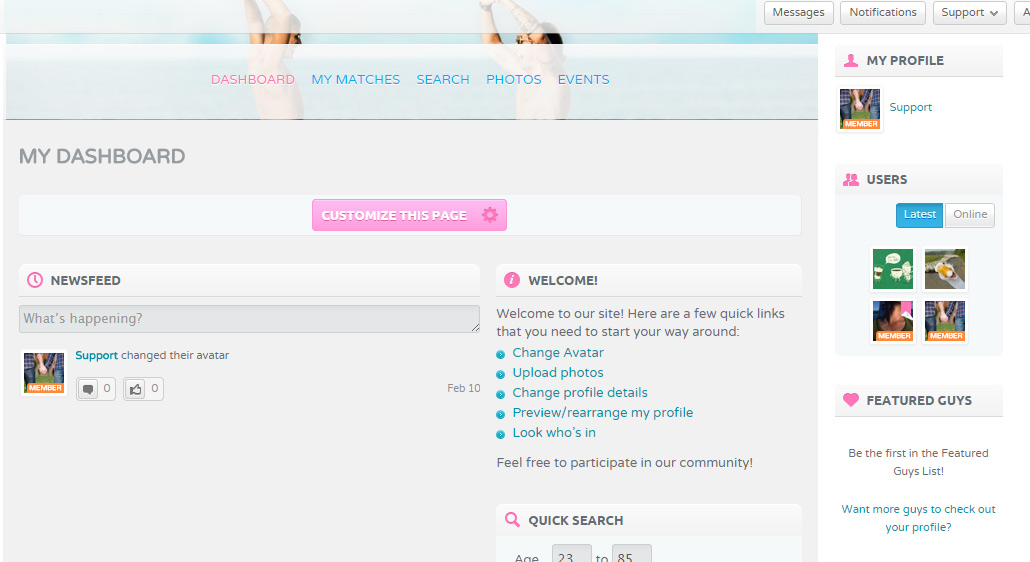Click the What's happening text field
1030x562 pixels.
click(249, 319)
